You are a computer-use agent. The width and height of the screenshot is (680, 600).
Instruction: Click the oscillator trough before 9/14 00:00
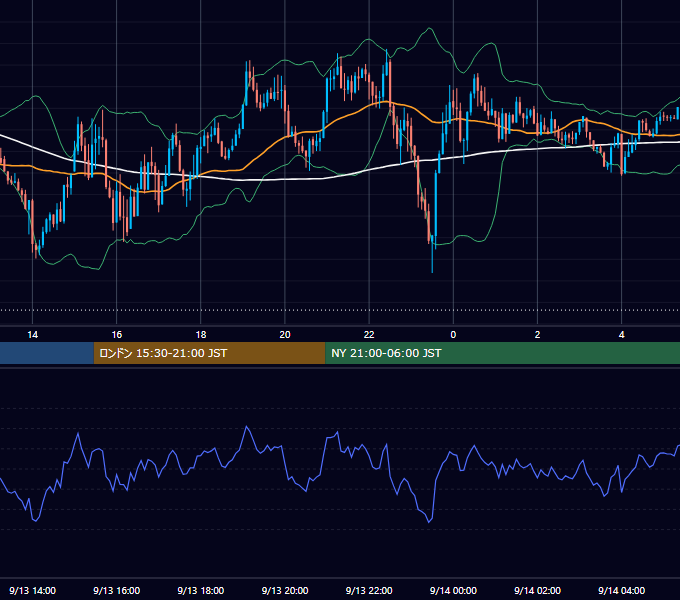[x=429, y=522]
